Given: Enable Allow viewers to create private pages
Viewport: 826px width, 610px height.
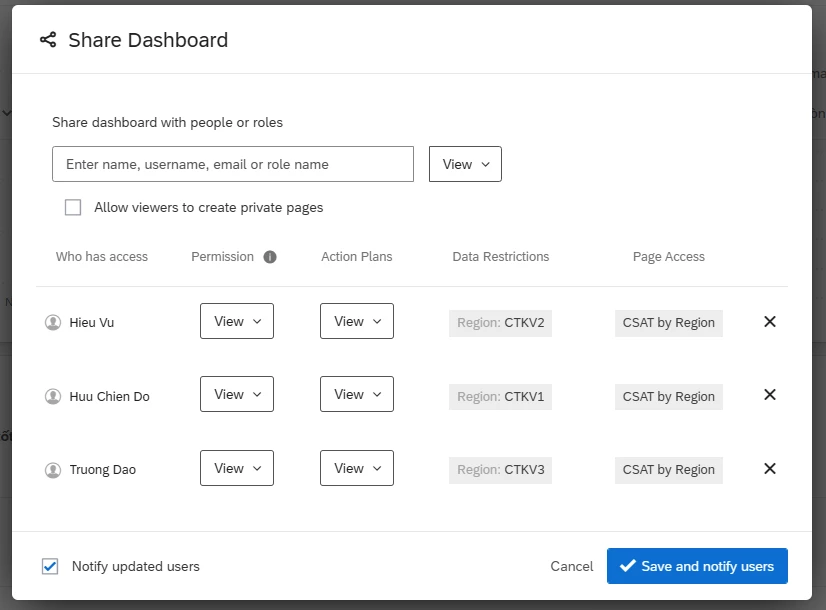Looking at the screenshot, I should (73, 207).
